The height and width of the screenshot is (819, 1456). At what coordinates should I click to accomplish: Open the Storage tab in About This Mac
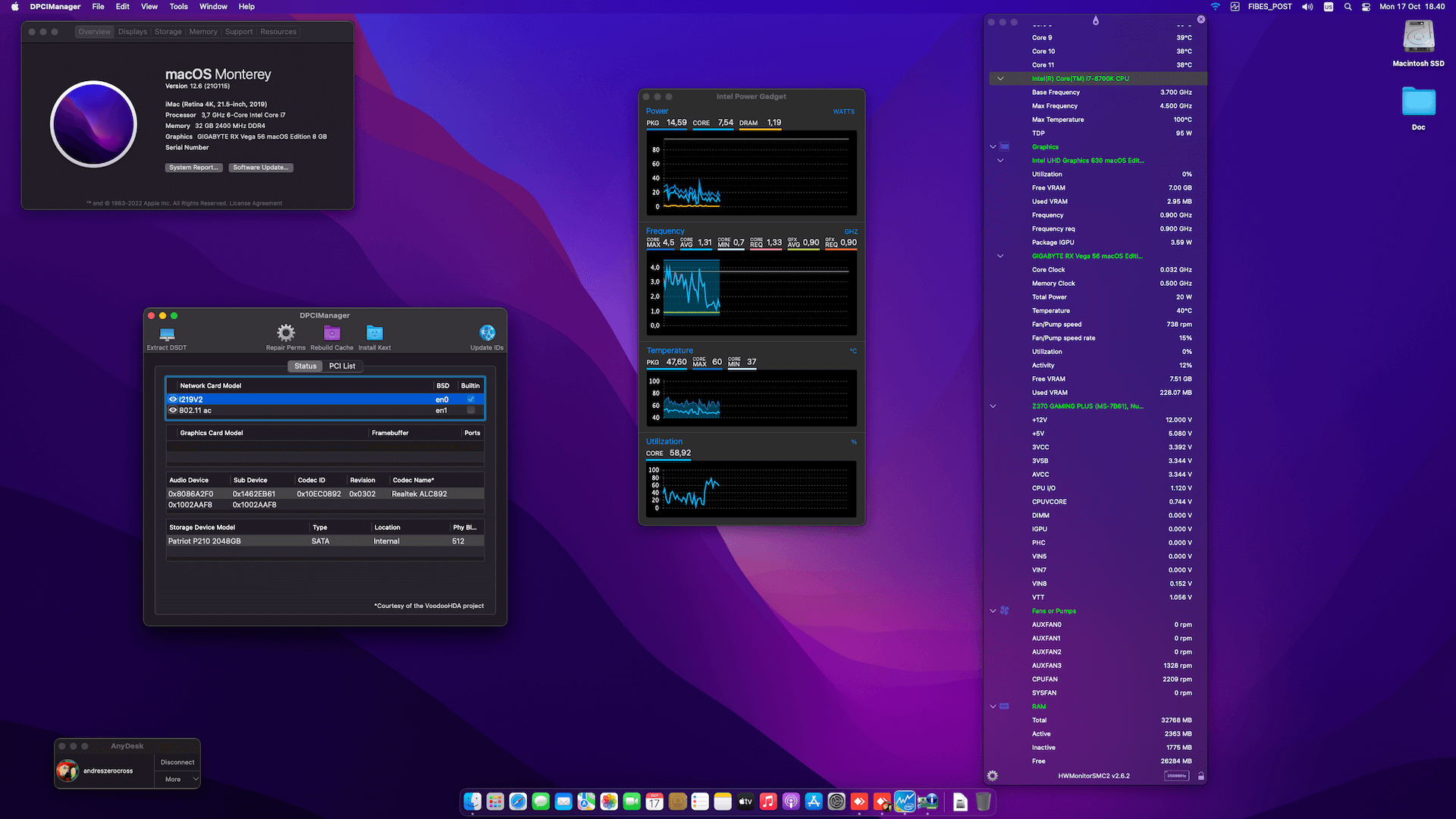(168, 32)
